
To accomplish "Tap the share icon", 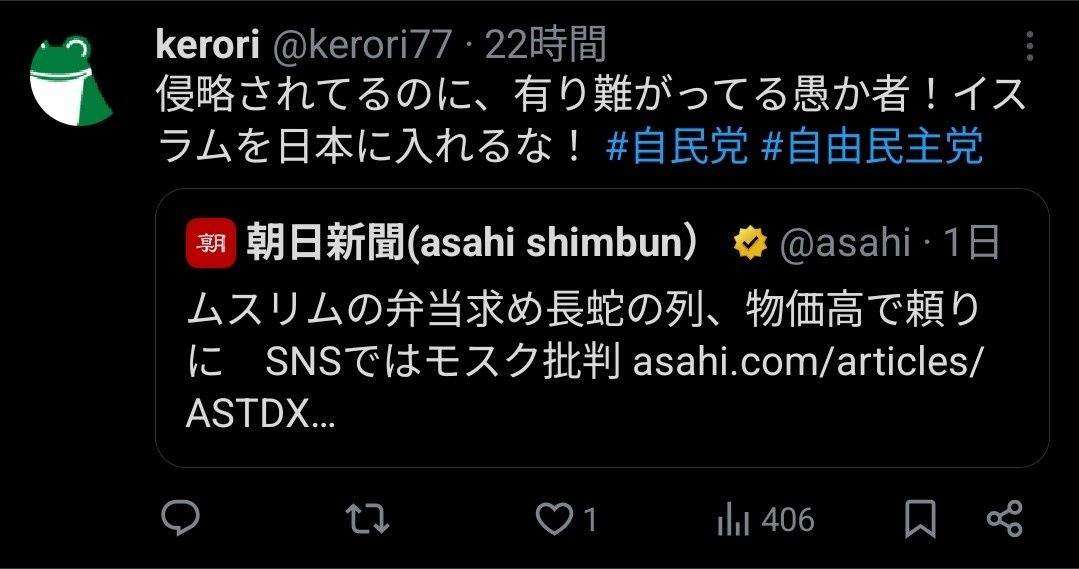I will tap(1005, 519).
